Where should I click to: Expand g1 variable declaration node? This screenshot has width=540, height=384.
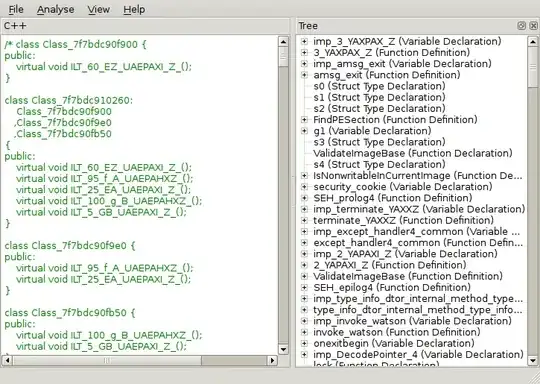[x=304, y=131]
